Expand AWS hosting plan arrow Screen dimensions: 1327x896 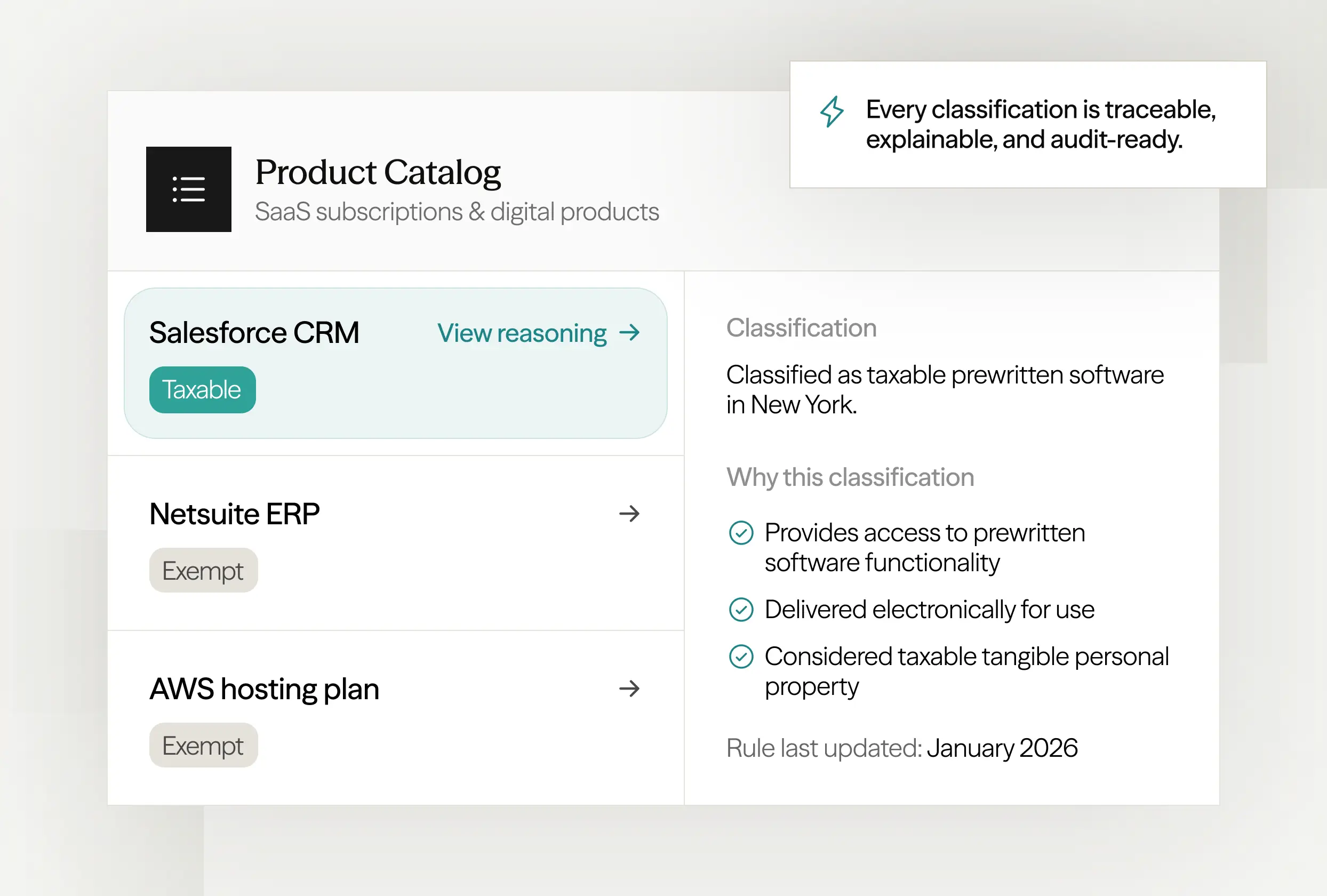(x=629, y=688)
